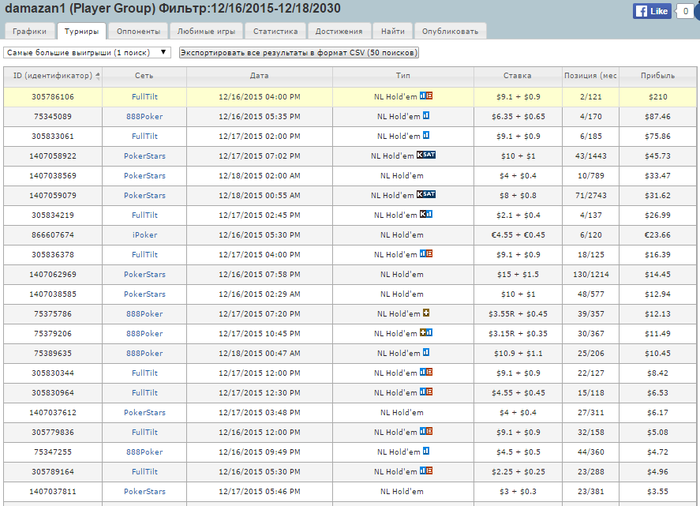
Task: Click type icon in row 305836378
Action: 426,254
